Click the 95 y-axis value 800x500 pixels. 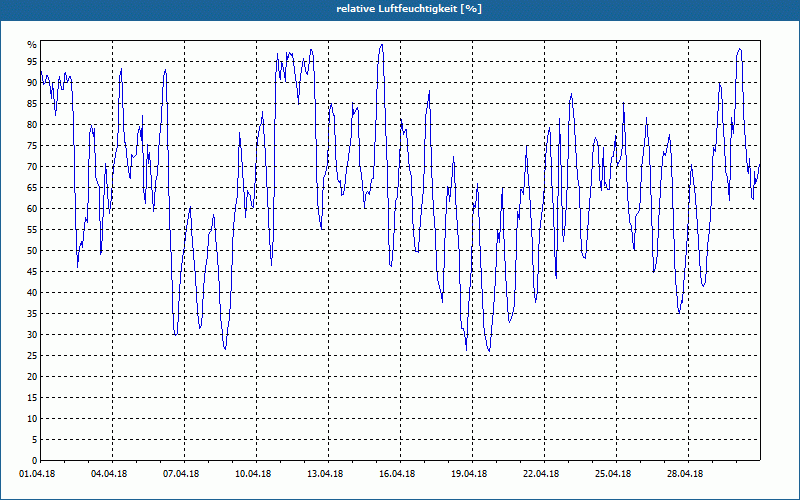pos(32,62)
